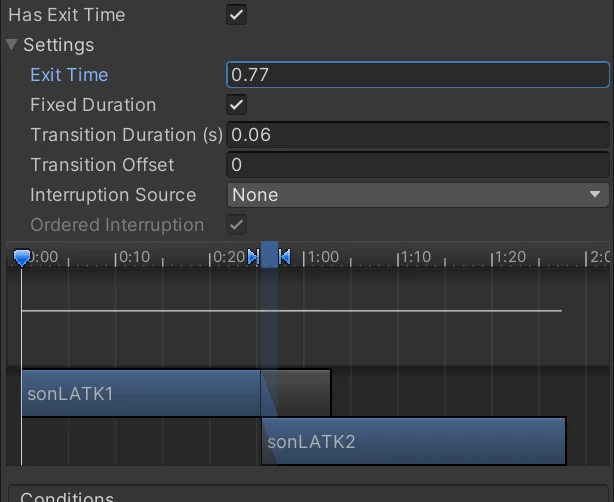Viewport: 614px width, 502px height.
Task: Click the Exit Time value field
Action: coord(417,75)
